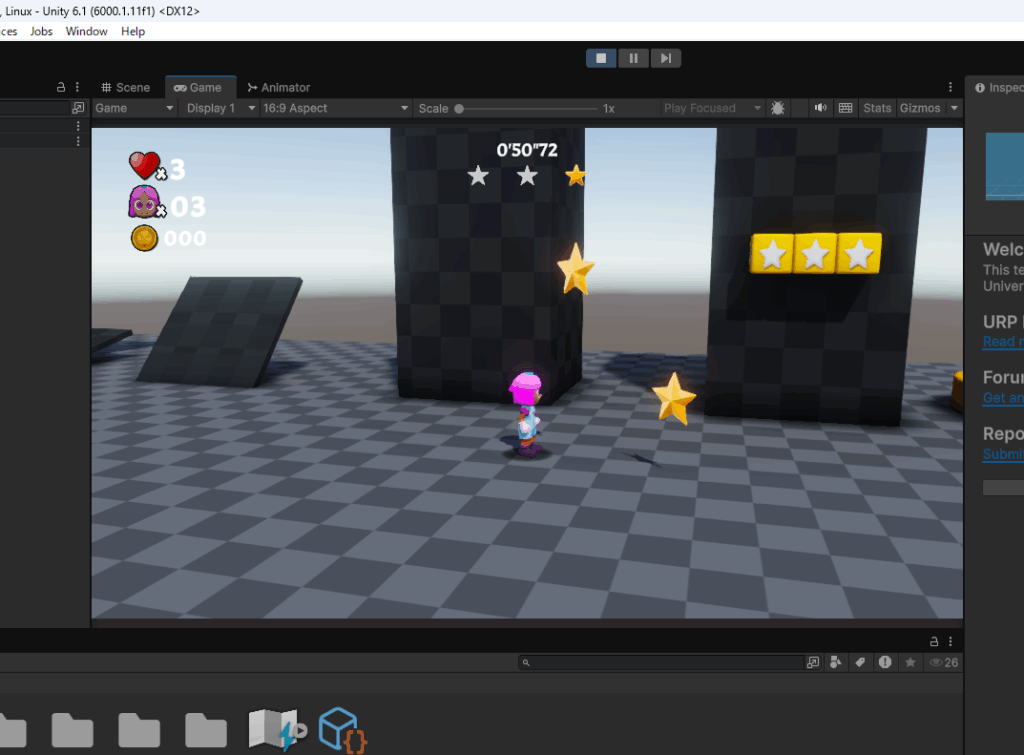Click the gold star in HUD row

coord(575,175)
